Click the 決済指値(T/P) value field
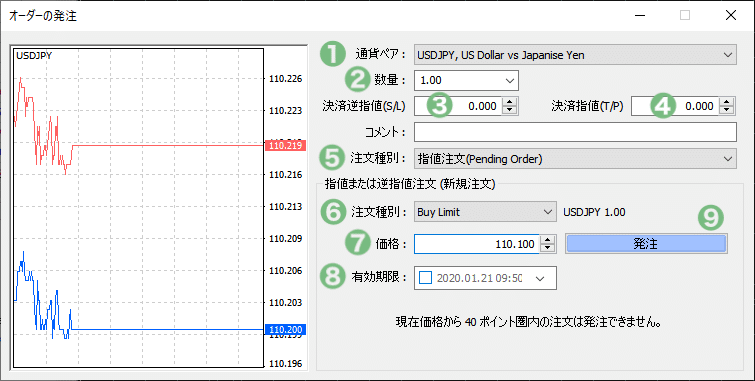Screen dimensions: 755x381 (675, 106)
